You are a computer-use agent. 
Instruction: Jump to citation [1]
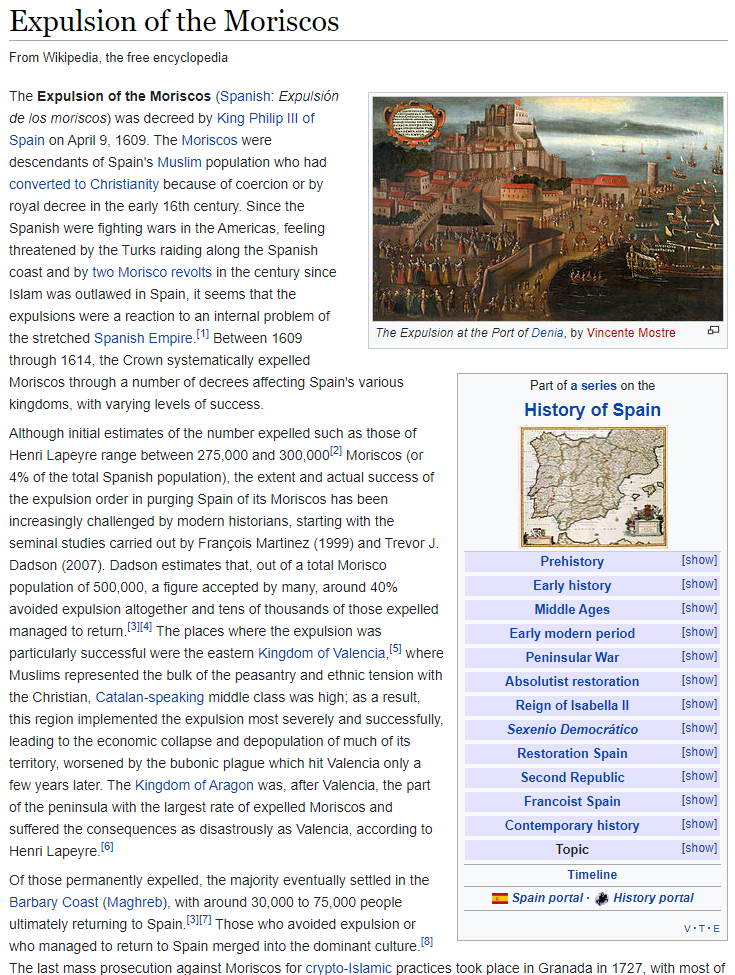click(x=203, y=334)
